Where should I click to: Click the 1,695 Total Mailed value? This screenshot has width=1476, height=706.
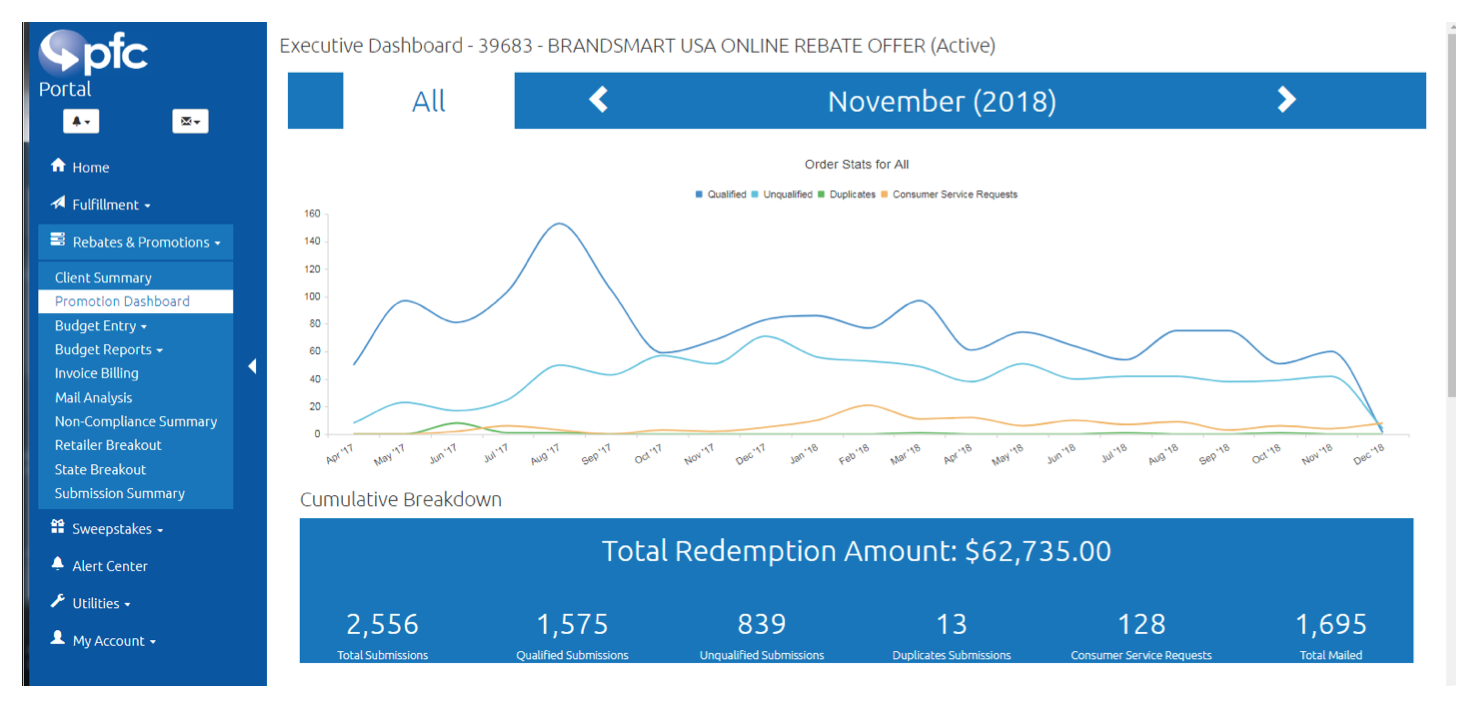[x=1331, y=624]
